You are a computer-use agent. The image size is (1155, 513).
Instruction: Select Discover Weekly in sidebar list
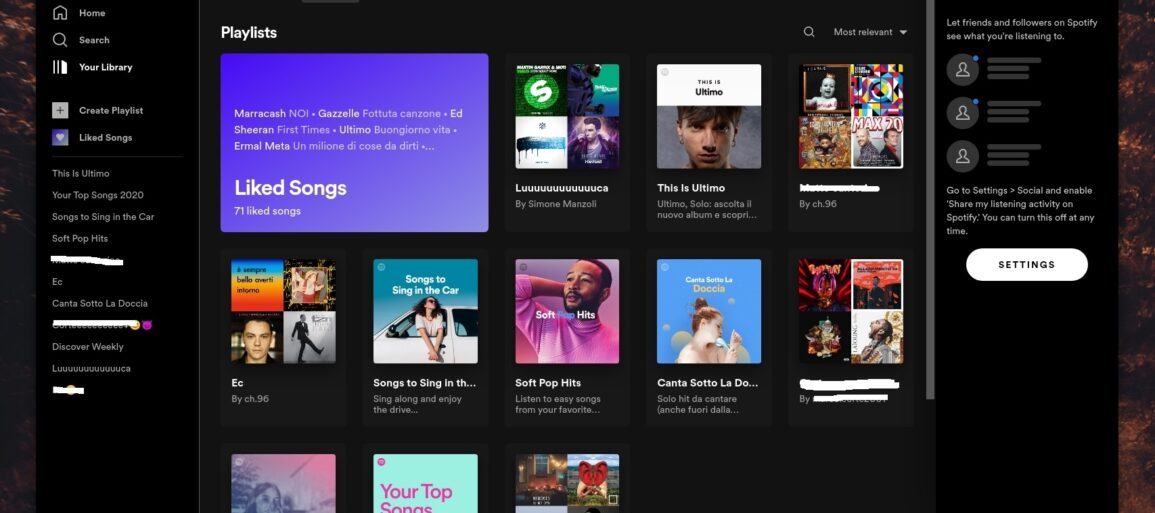(x=88, y=347)
